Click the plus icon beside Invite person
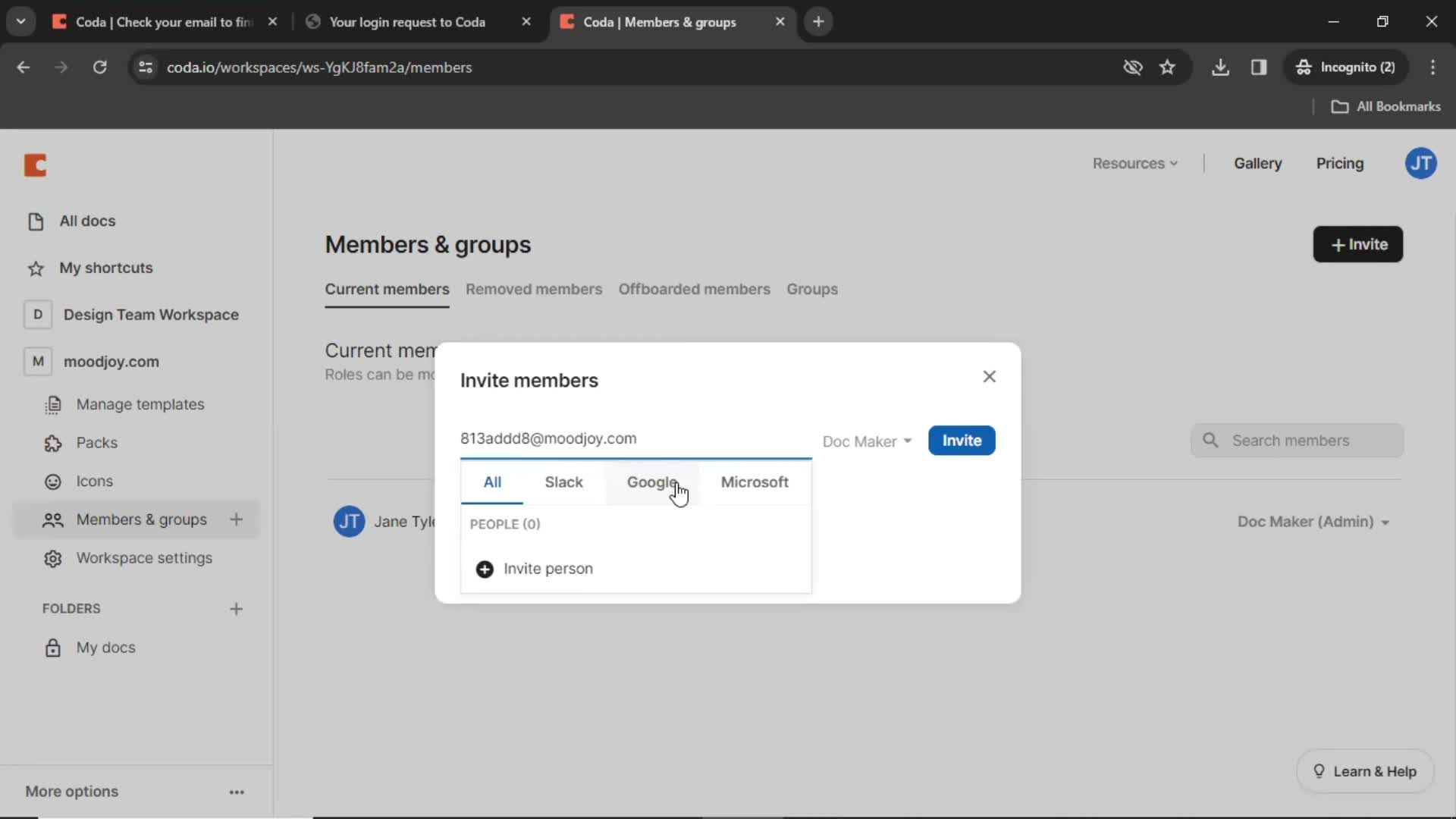Viewport: 1456px width, 819px height. pyautogui.click(x=485, y=570)
